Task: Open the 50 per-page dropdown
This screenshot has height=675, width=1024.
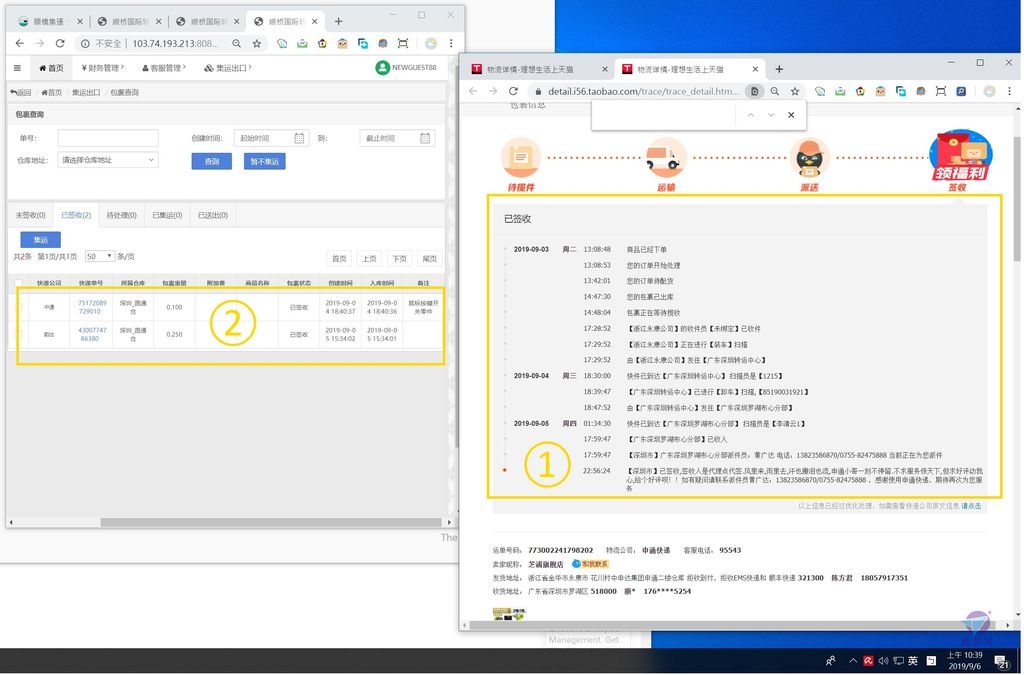Action: (100, 257)
